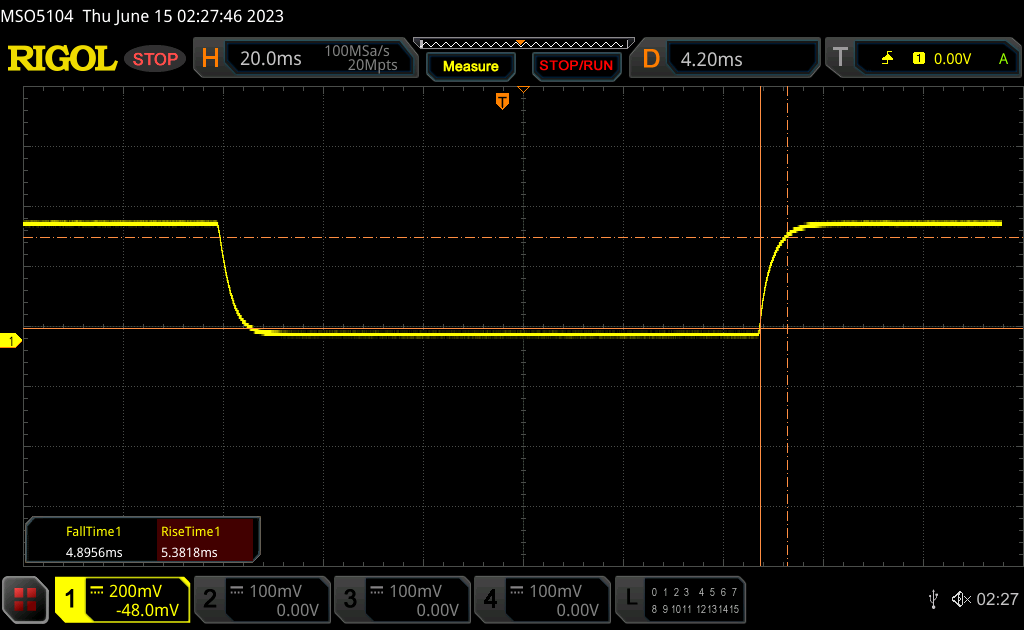Click the digital channels 0-15 label panel

[x=695, y=601]
